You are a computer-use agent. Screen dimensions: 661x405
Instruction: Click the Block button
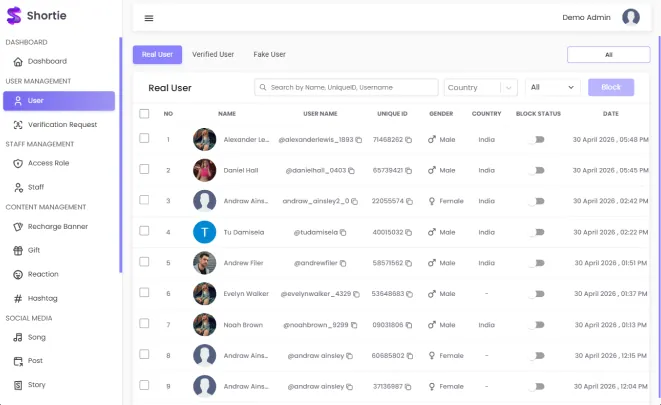tap(611, 87)
